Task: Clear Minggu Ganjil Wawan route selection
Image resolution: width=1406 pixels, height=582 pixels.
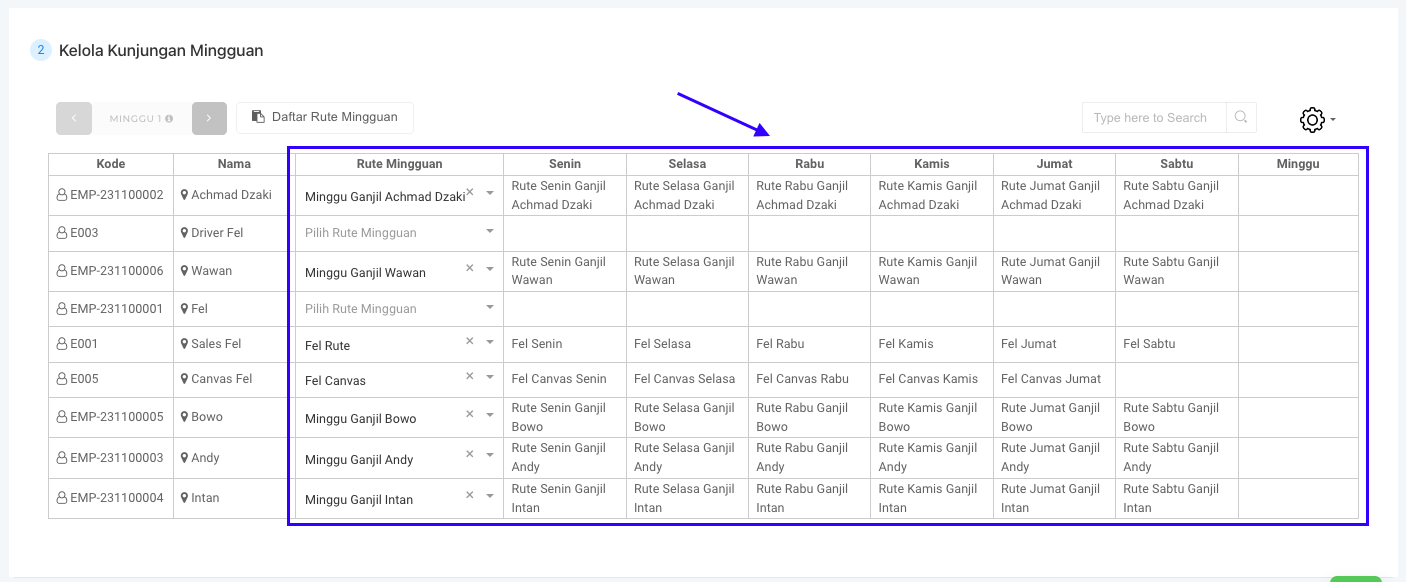Action: [470, 269]
